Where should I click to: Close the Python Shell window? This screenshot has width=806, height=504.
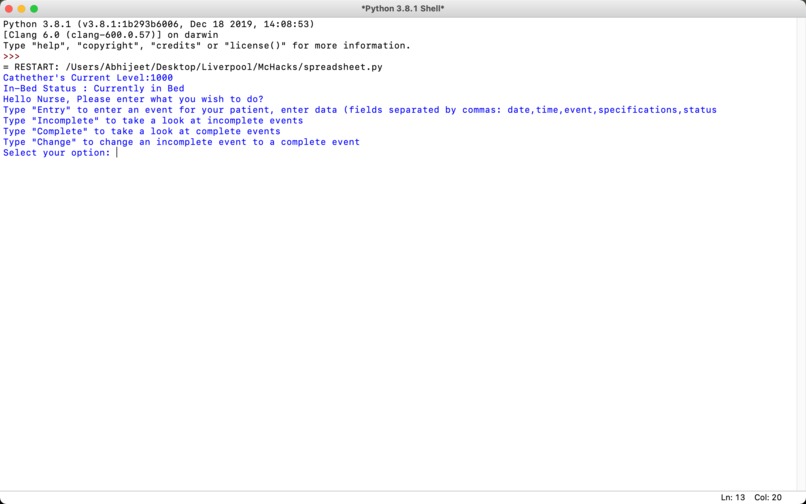pyautogui.click(x=9, y=9)
